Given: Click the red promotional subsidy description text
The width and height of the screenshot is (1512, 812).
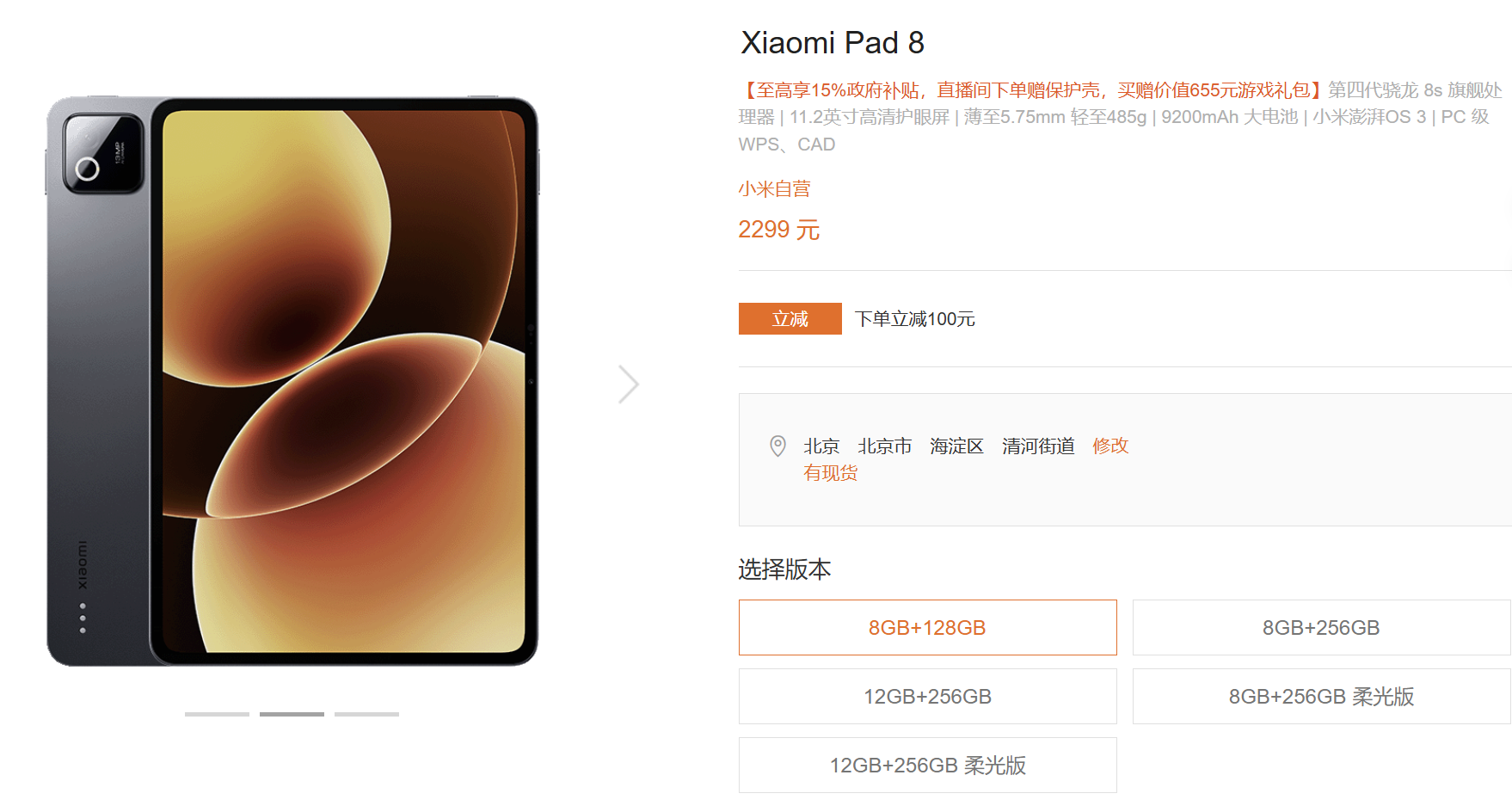Looking at the screenshot, I should (1031, 90).
